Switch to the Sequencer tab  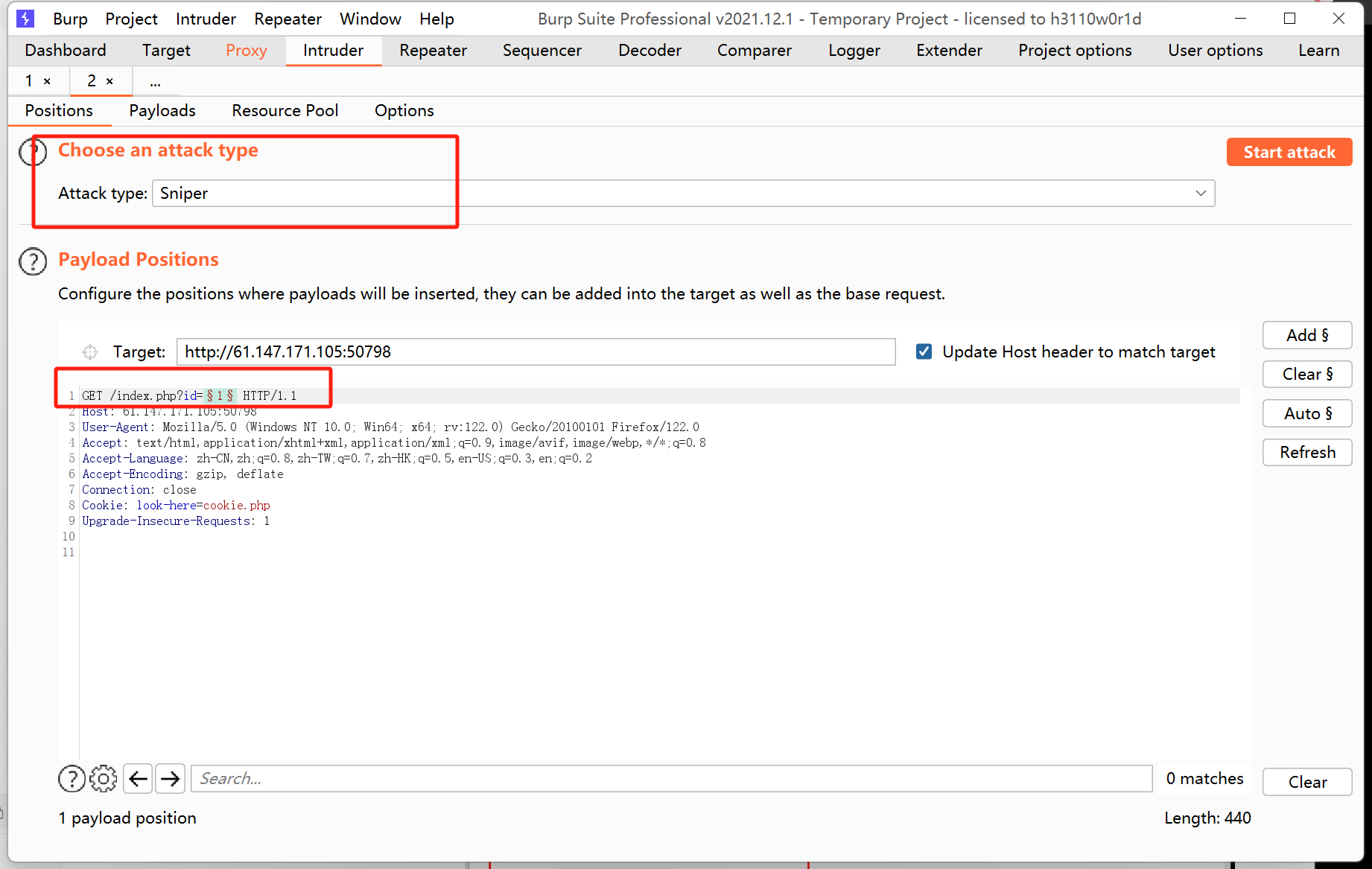[542, 50]
